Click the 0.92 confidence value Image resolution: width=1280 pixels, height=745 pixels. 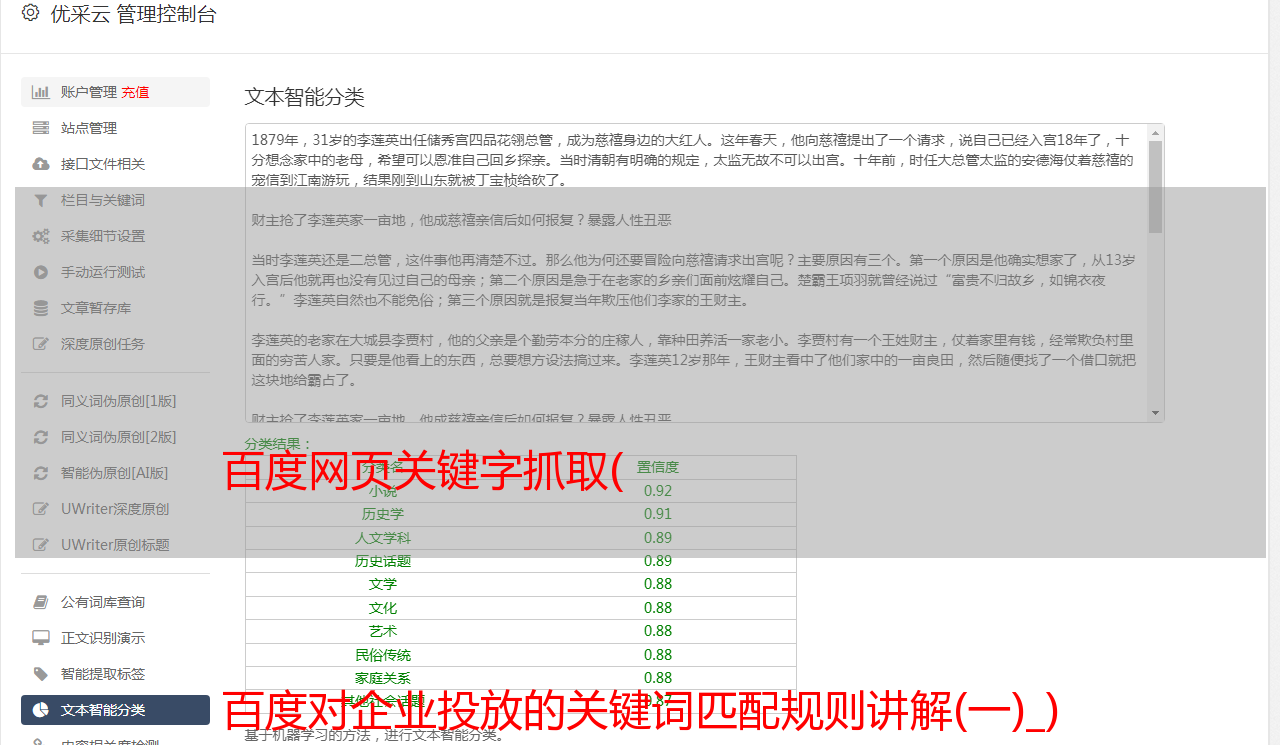658,491
